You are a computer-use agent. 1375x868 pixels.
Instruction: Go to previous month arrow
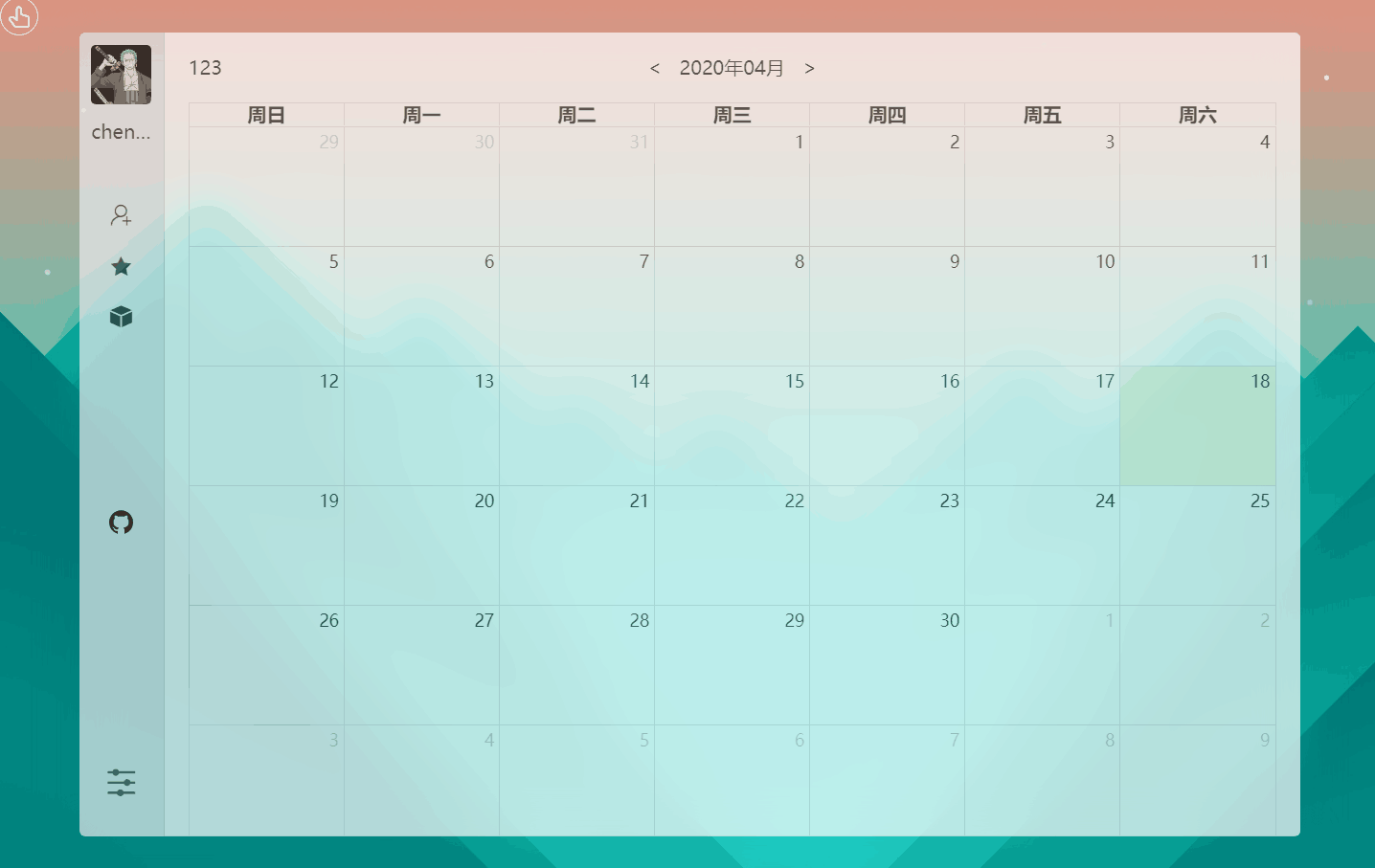[x=655, y=68]
